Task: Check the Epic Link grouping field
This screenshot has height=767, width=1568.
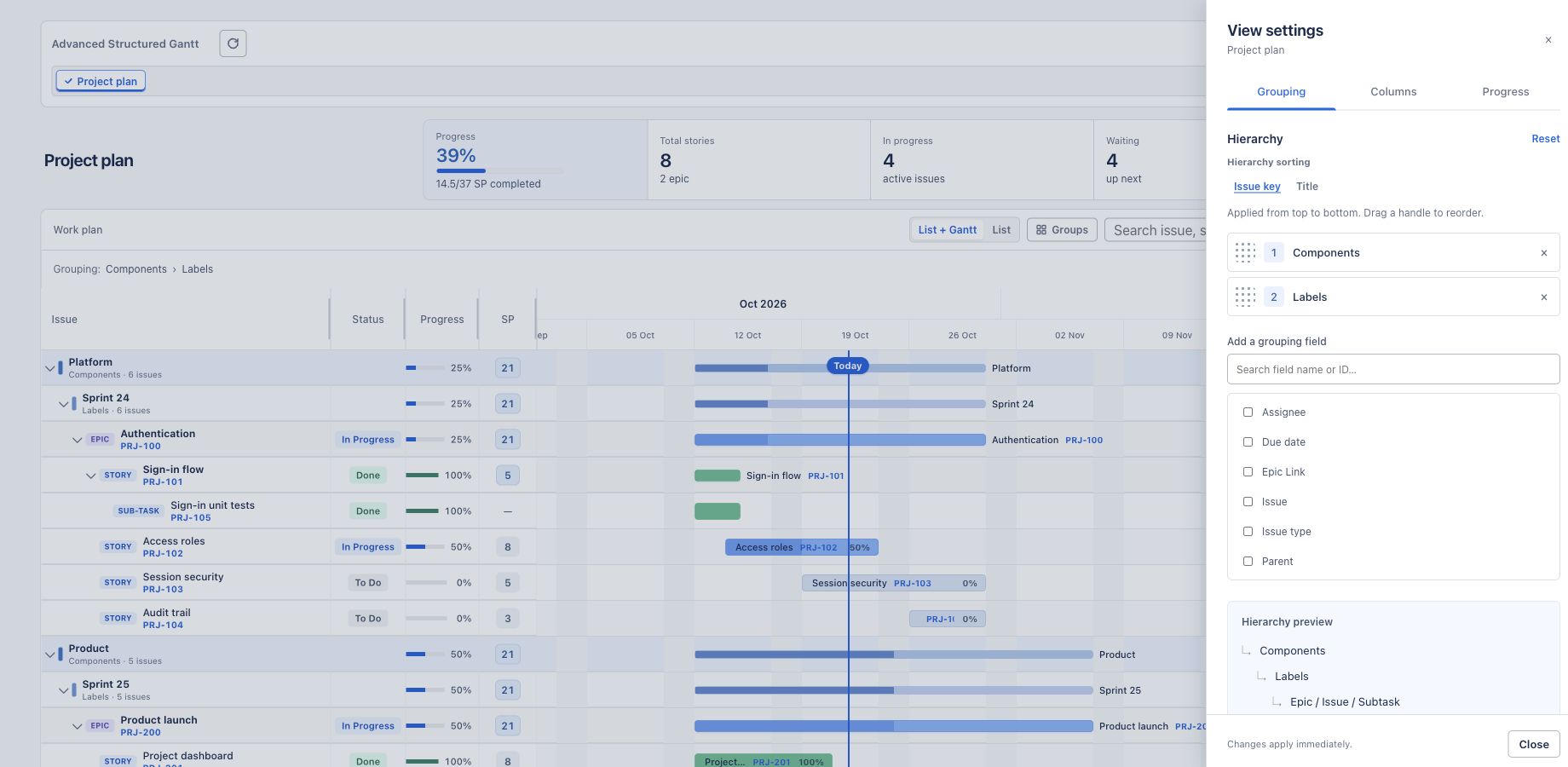Action: (1248, 472)
